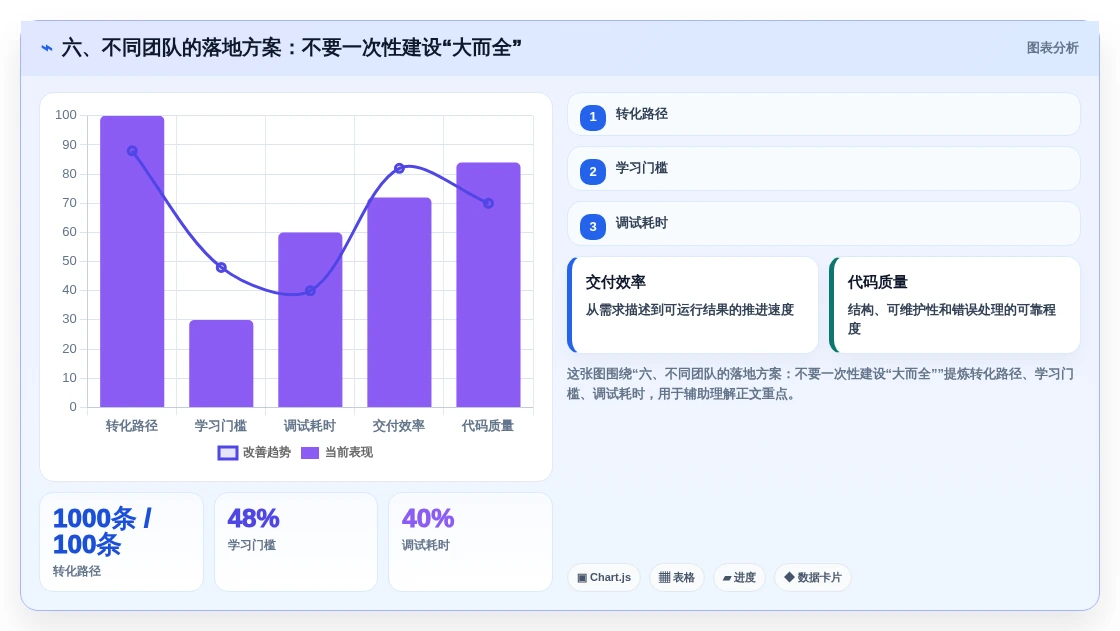Open the 调试耗时 list item
Image resolution: width=1120 pixels, height=631 pixels.
click(x=824, y=224)
